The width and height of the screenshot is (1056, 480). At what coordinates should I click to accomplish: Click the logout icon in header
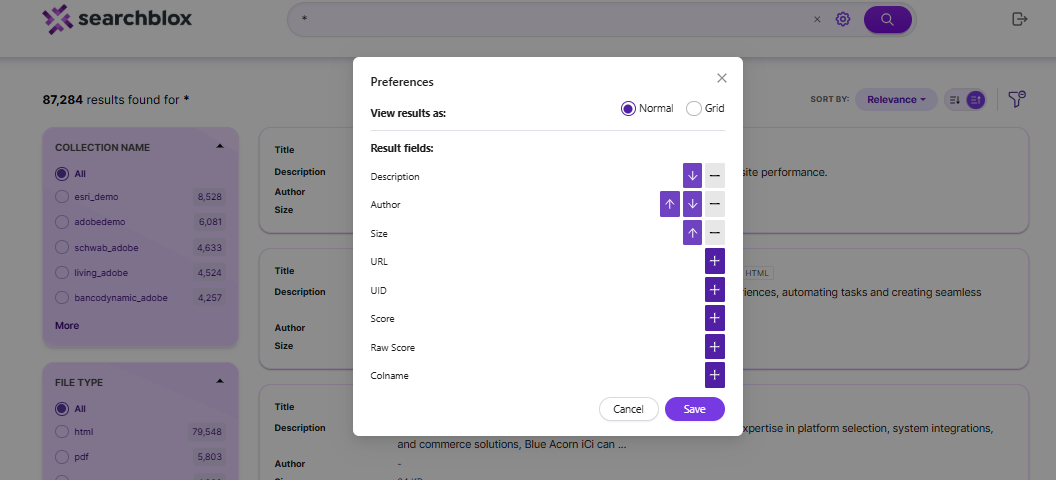pos(1020,19)
